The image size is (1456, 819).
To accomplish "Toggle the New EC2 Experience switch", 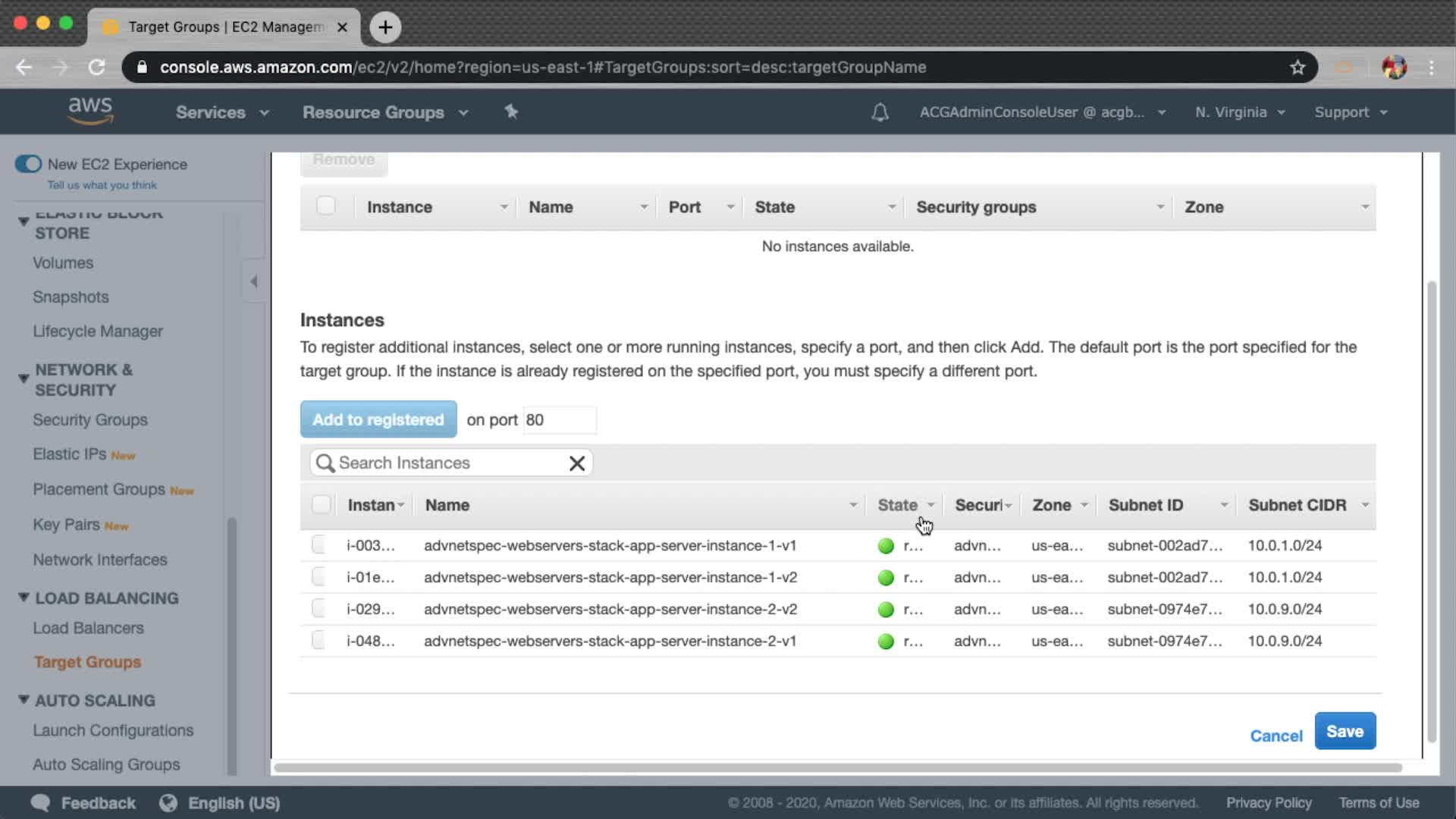I will click(29, 164).
